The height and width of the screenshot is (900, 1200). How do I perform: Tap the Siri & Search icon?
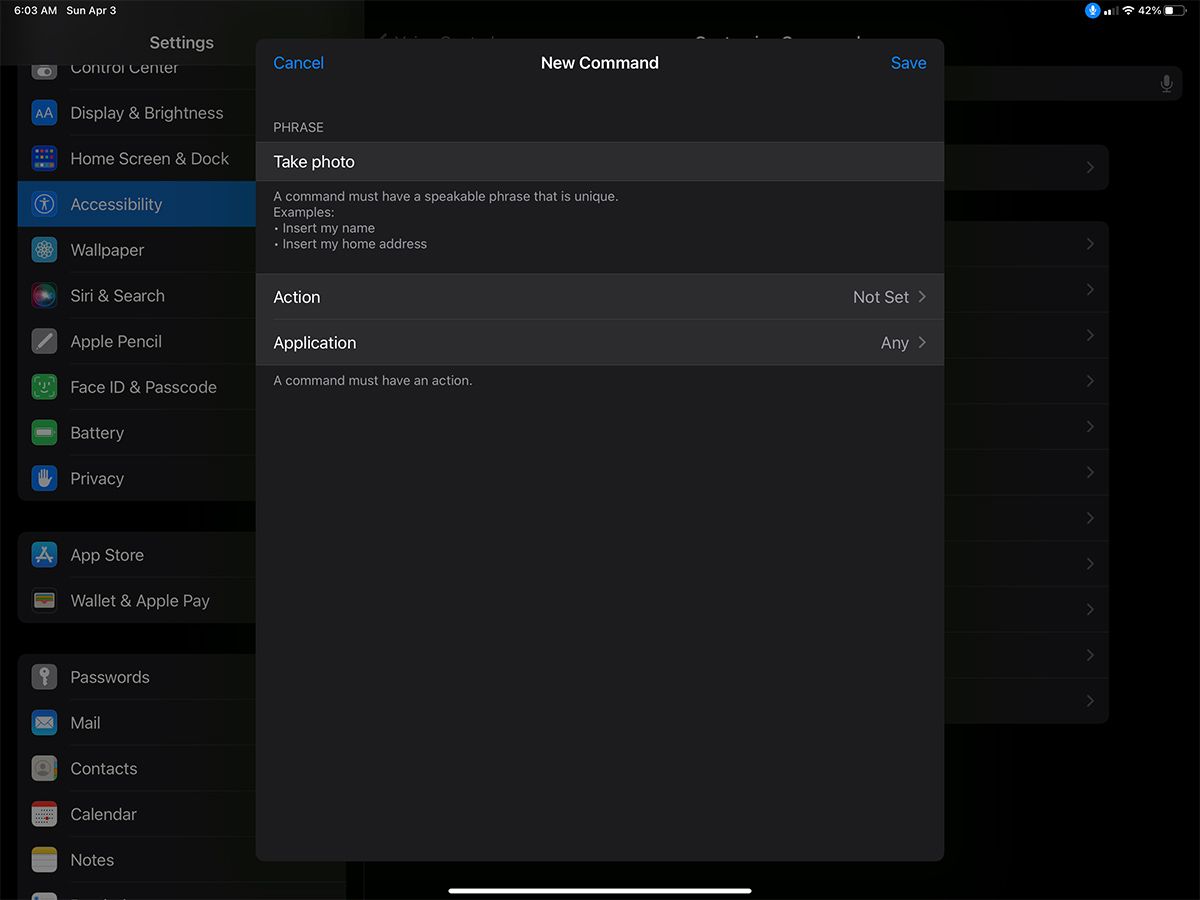tap(44, 296)
